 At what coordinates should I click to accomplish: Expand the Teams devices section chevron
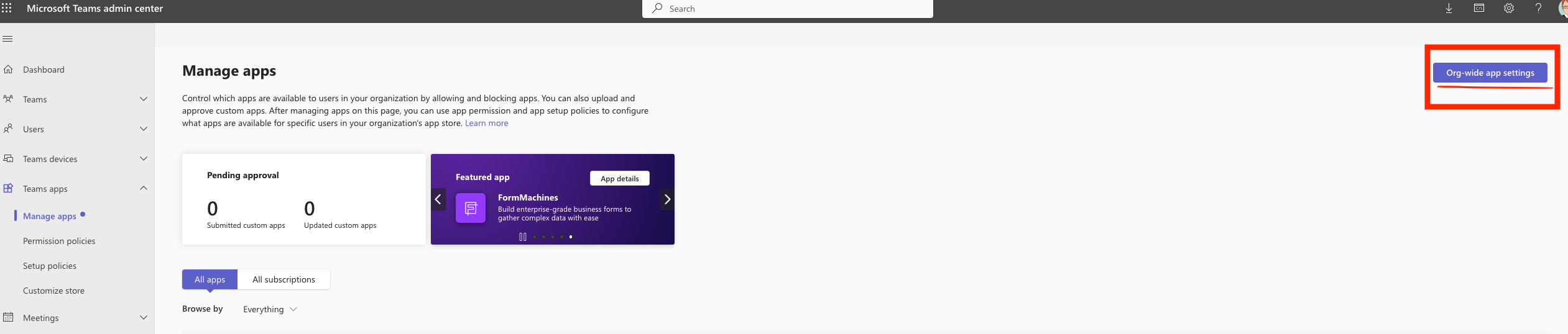click(144, 159)
